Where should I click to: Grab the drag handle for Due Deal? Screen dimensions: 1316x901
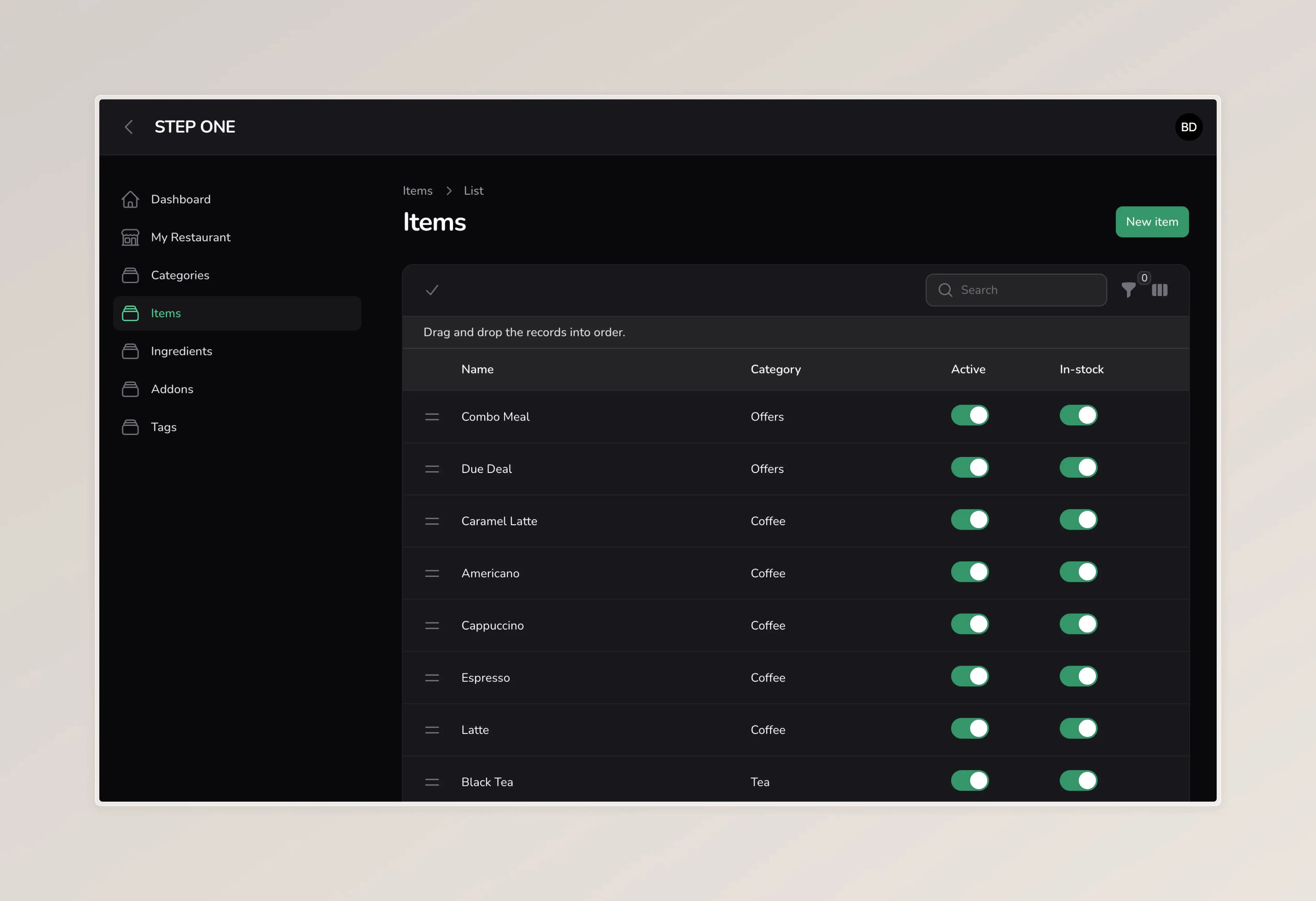(432, 469)
